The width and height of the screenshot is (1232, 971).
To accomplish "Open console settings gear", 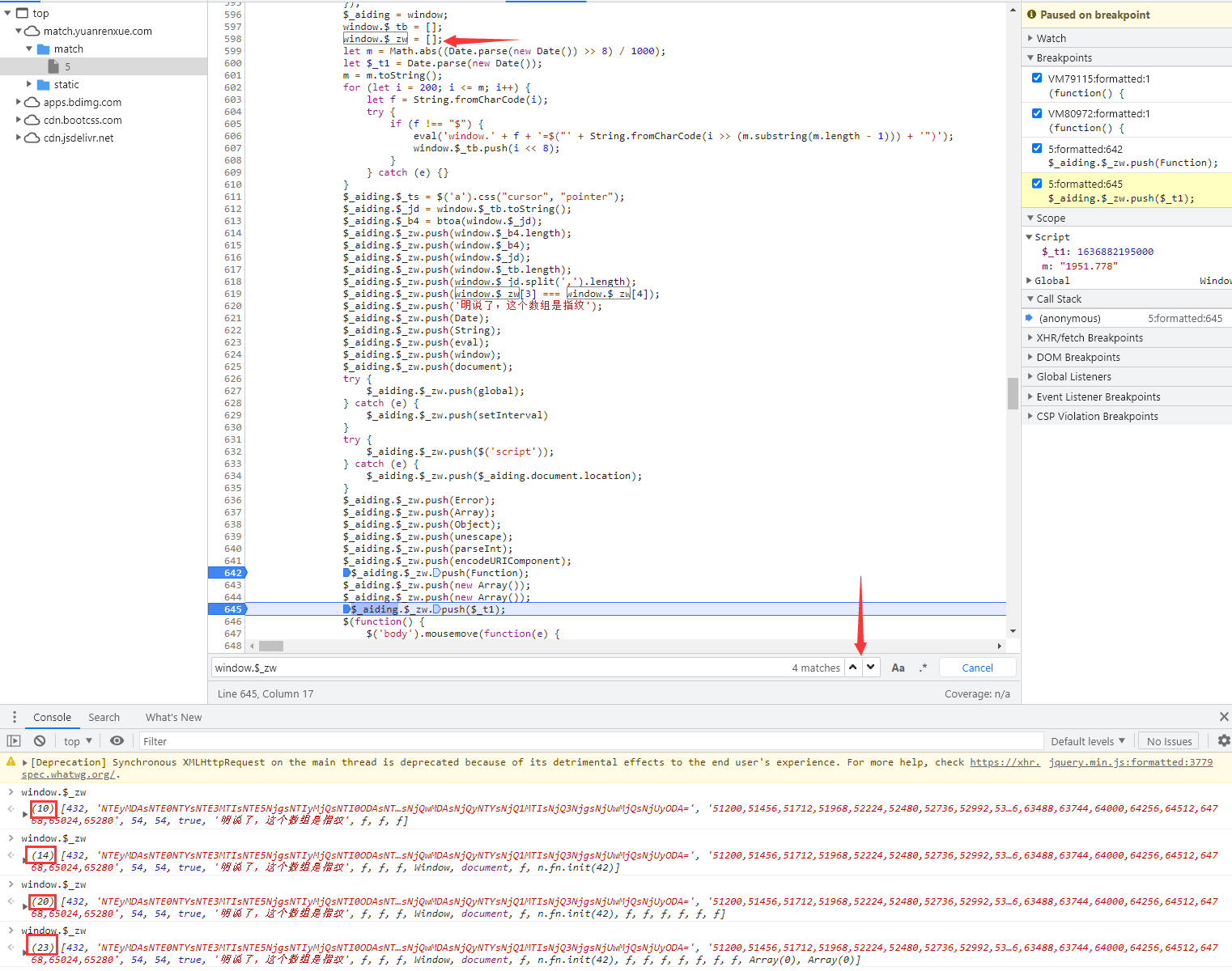I will pyautogui.click(x=1223, y=741).
